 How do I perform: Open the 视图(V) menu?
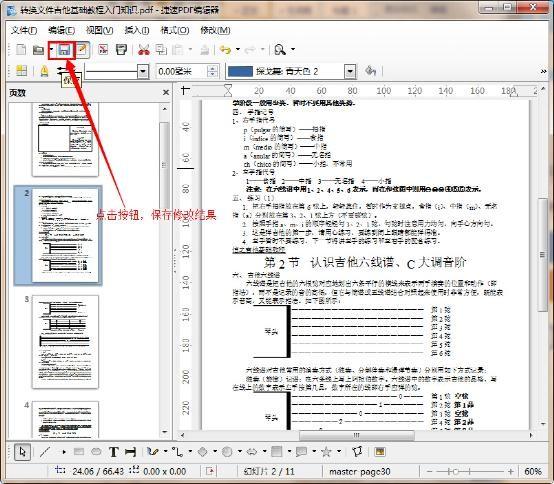click(x=100, y=31)
